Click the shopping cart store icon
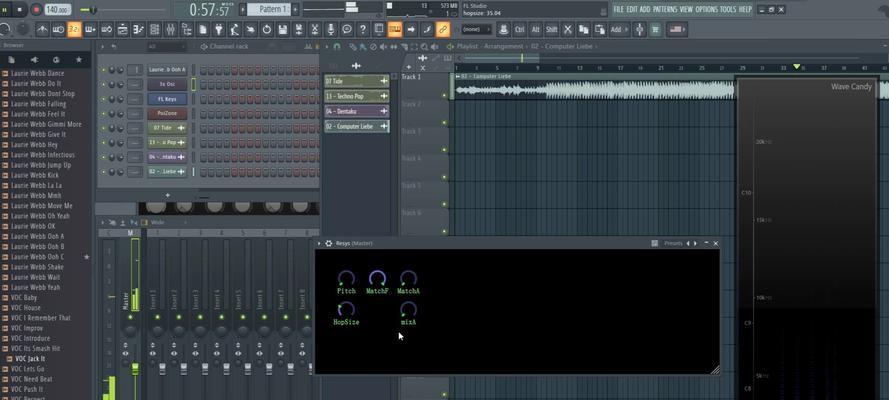The width and height of the screenshot is (889, 400). coord(655,29)
